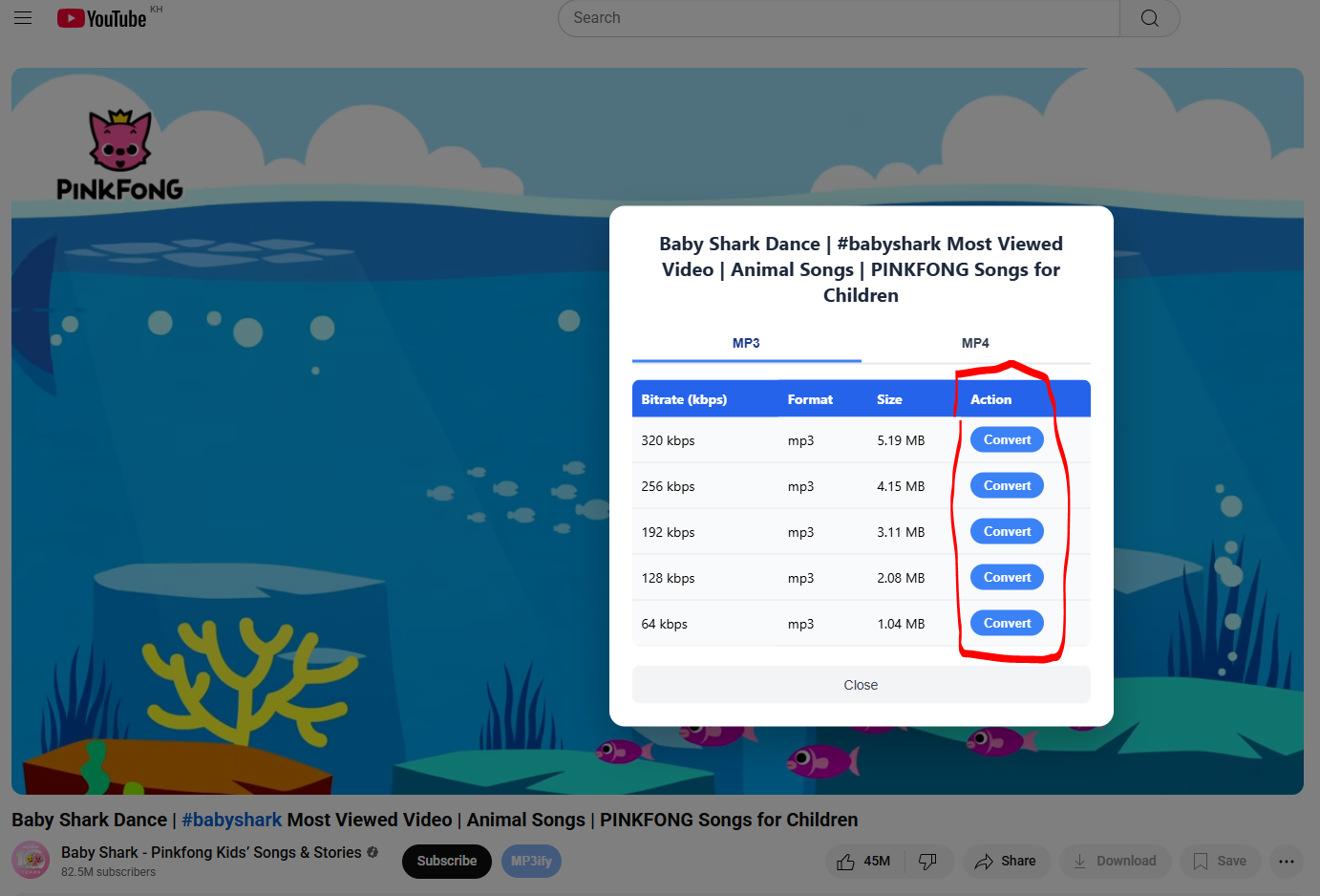Screen dimensions: 1320x896
Task: Go to the YouTube home logo
Action: pyautogui.click(x=102, y=18)
